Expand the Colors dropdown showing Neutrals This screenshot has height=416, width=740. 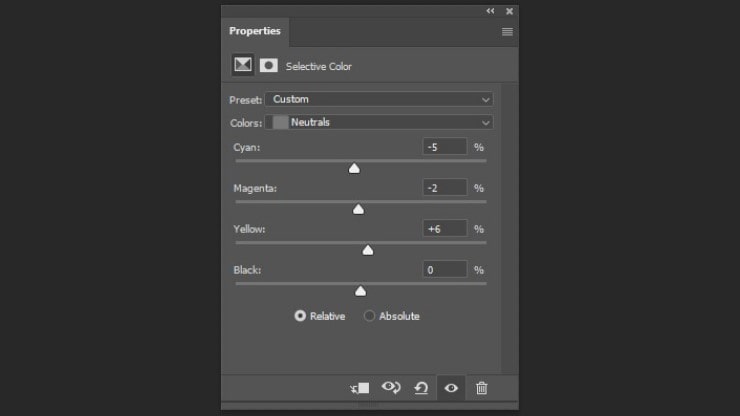point(381,122)
